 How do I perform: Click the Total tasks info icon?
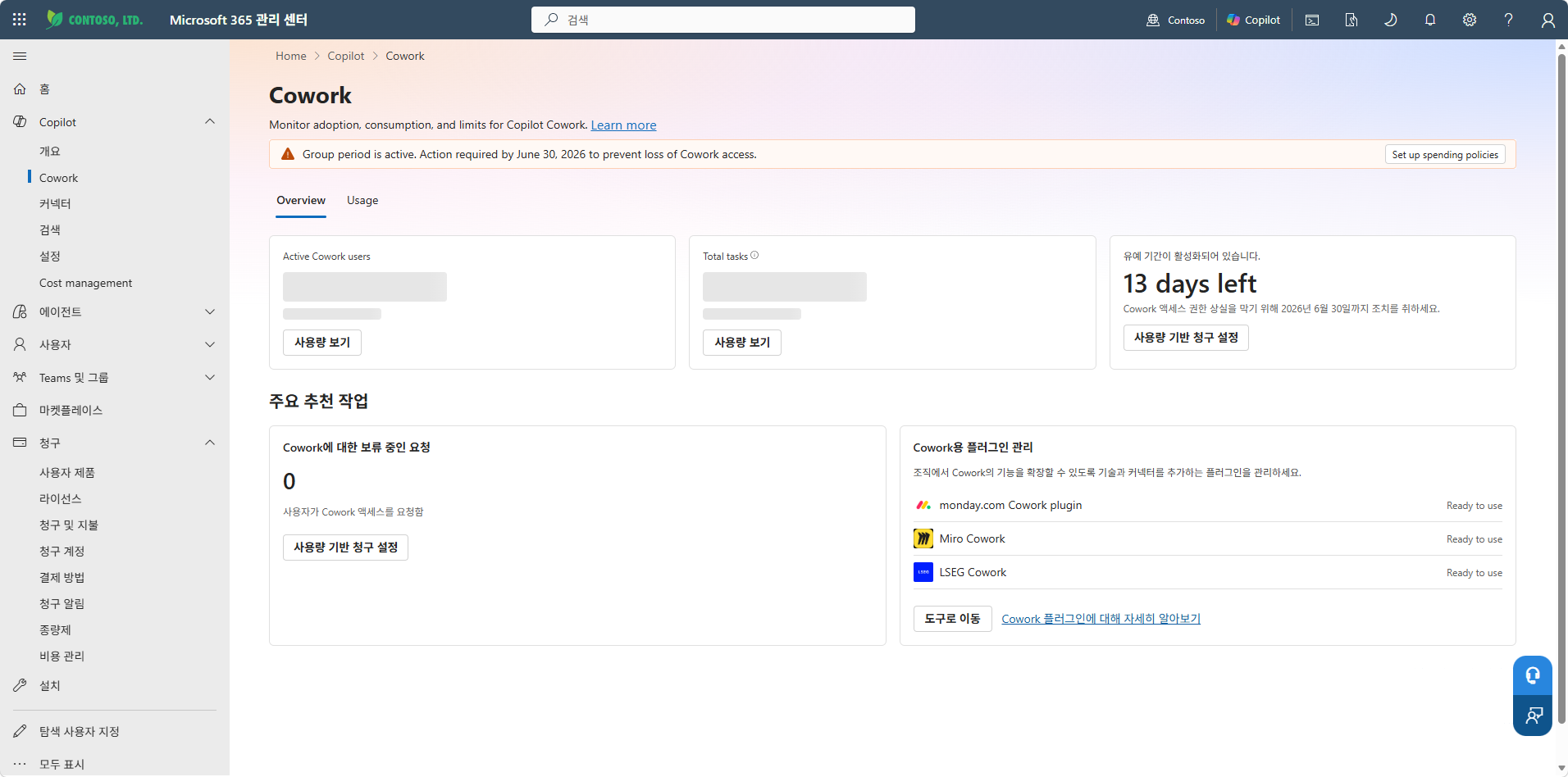[754, 256]
